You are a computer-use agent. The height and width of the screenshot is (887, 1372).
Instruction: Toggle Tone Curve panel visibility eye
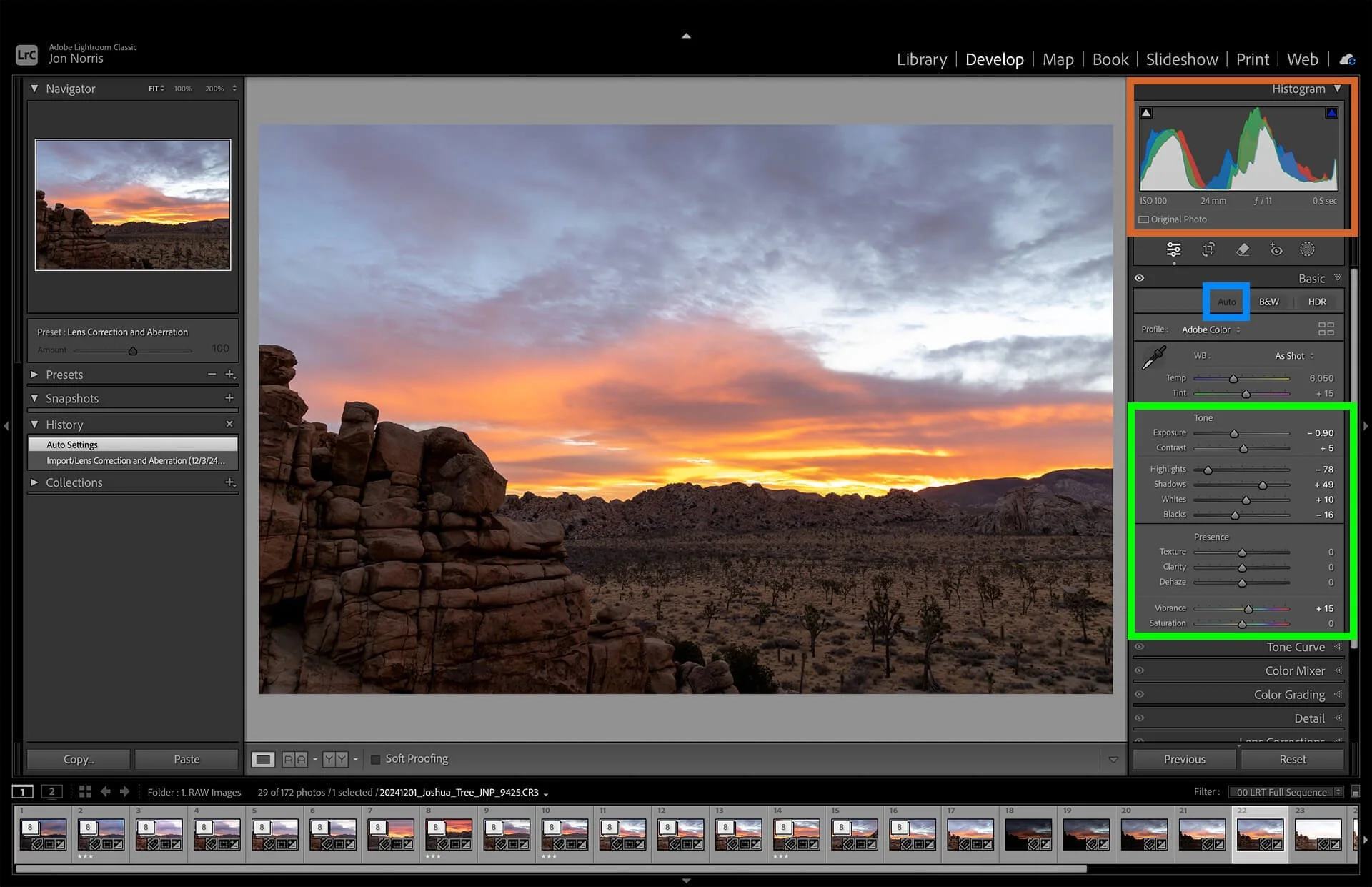pyautogui.click(x=1140, y=647)
